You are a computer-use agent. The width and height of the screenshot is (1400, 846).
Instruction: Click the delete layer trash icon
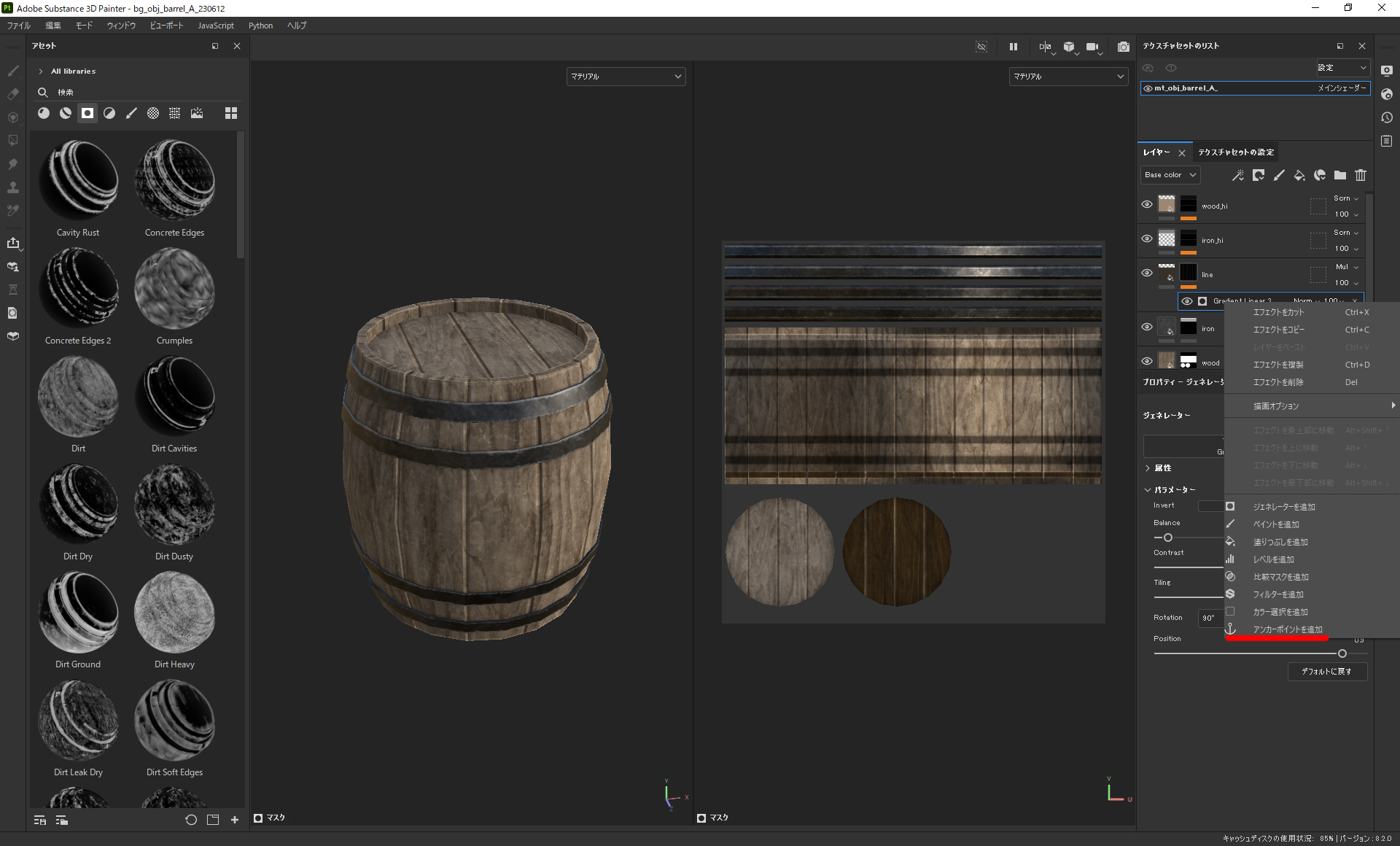click(x=1361, y=175)
